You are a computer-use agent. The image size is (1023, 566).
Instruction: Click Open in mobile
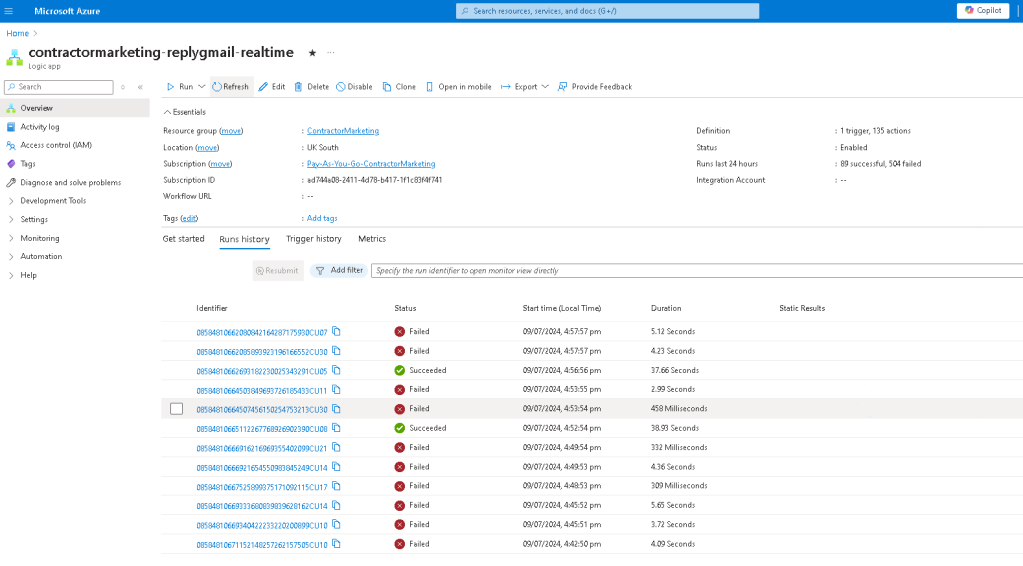pyautogui.click(x=459, y=87)
